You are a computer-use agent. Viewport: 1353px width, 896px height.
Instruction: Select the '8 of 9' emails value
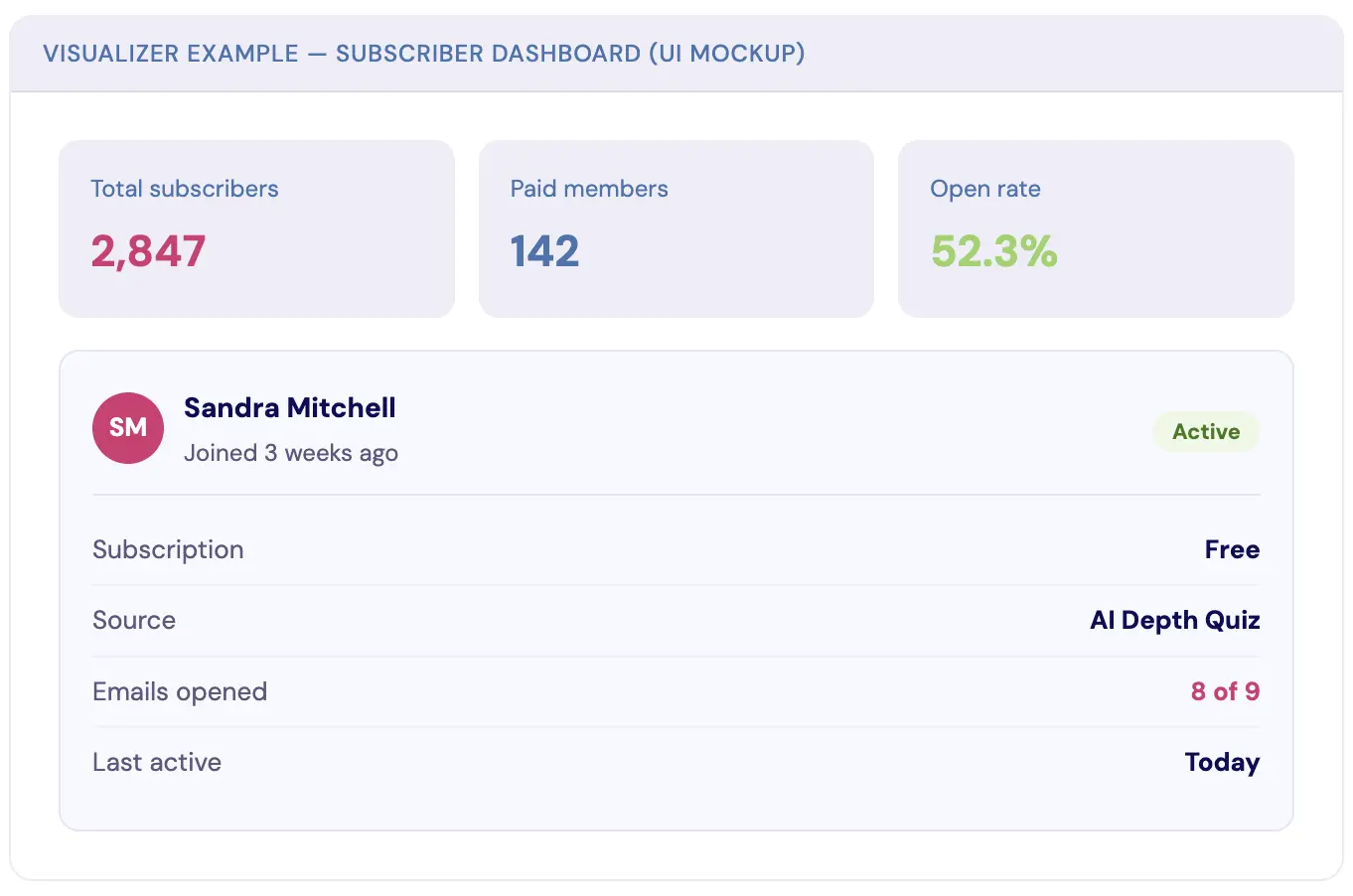(1225, 692)
